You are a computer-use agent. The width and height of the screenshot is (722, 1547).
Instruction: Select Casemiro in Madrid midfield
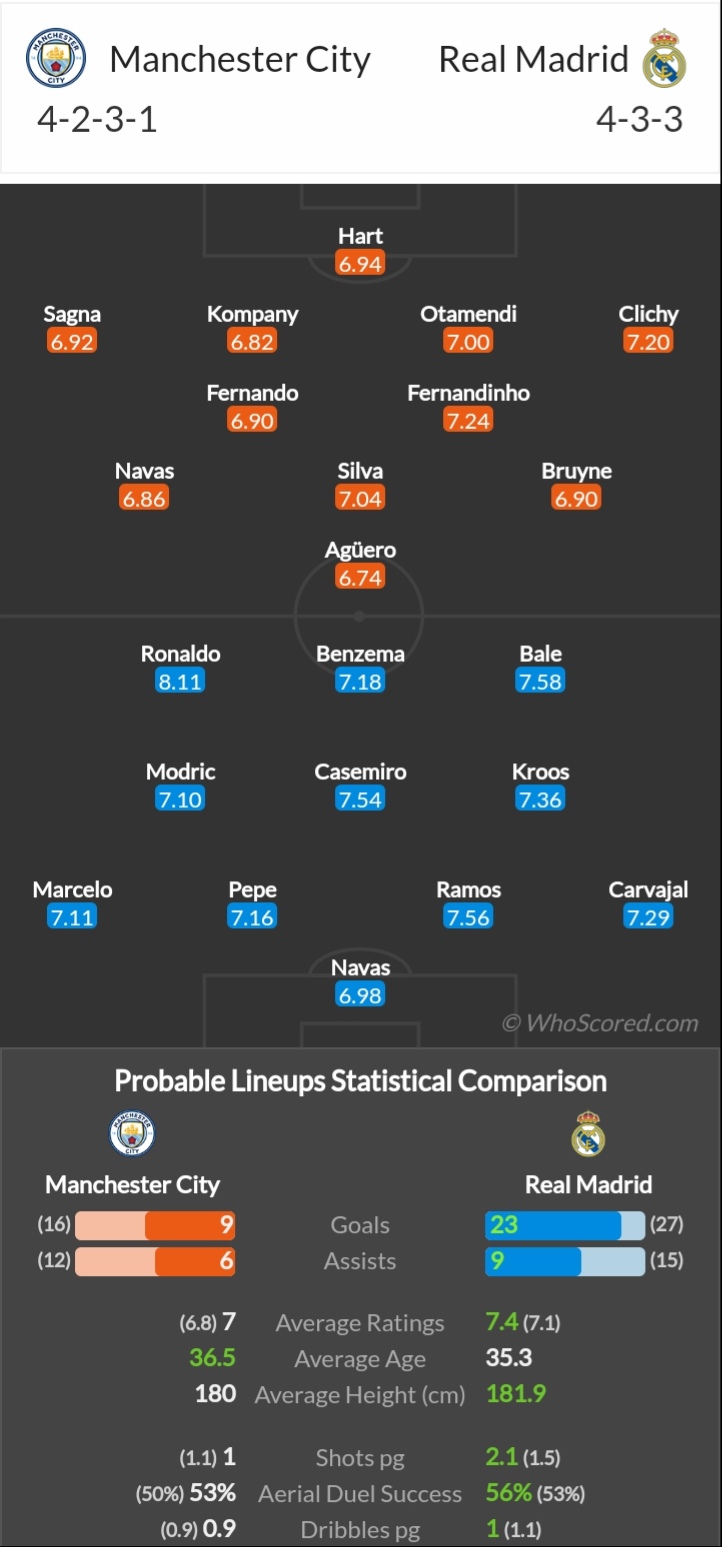(x=360, y=772)
